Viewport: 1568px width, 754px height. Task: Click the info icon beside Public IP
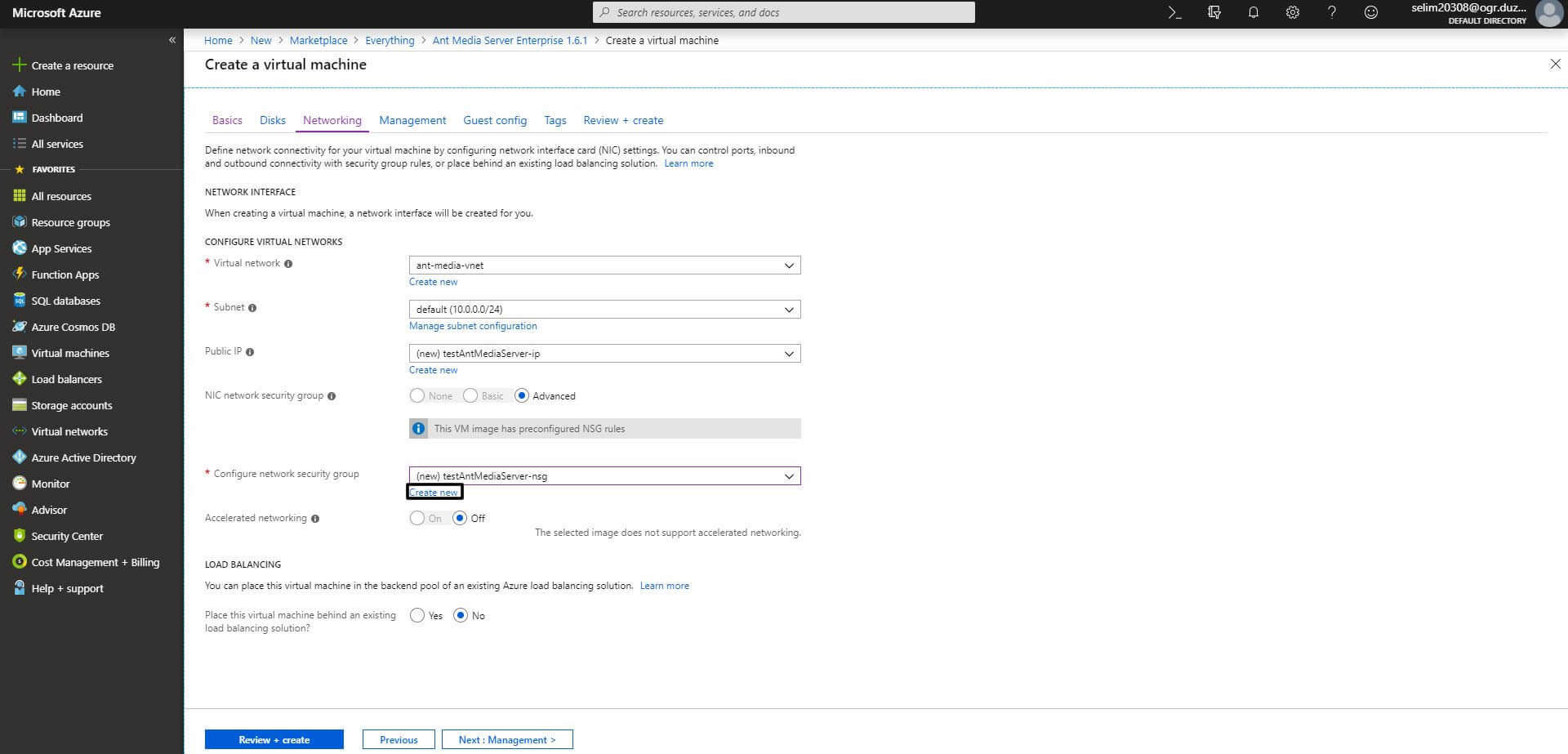coord(250,352)
